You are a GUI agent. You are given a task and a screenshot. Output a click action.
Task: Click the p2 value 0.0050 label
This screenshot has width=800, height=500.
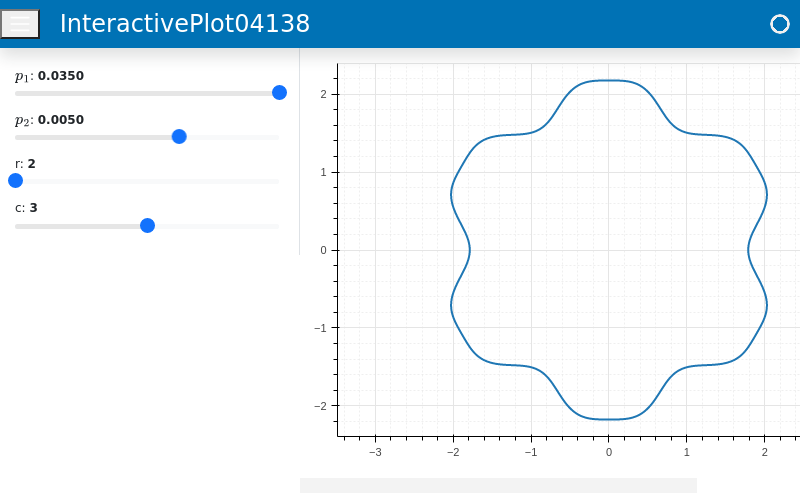coord(61,120)
